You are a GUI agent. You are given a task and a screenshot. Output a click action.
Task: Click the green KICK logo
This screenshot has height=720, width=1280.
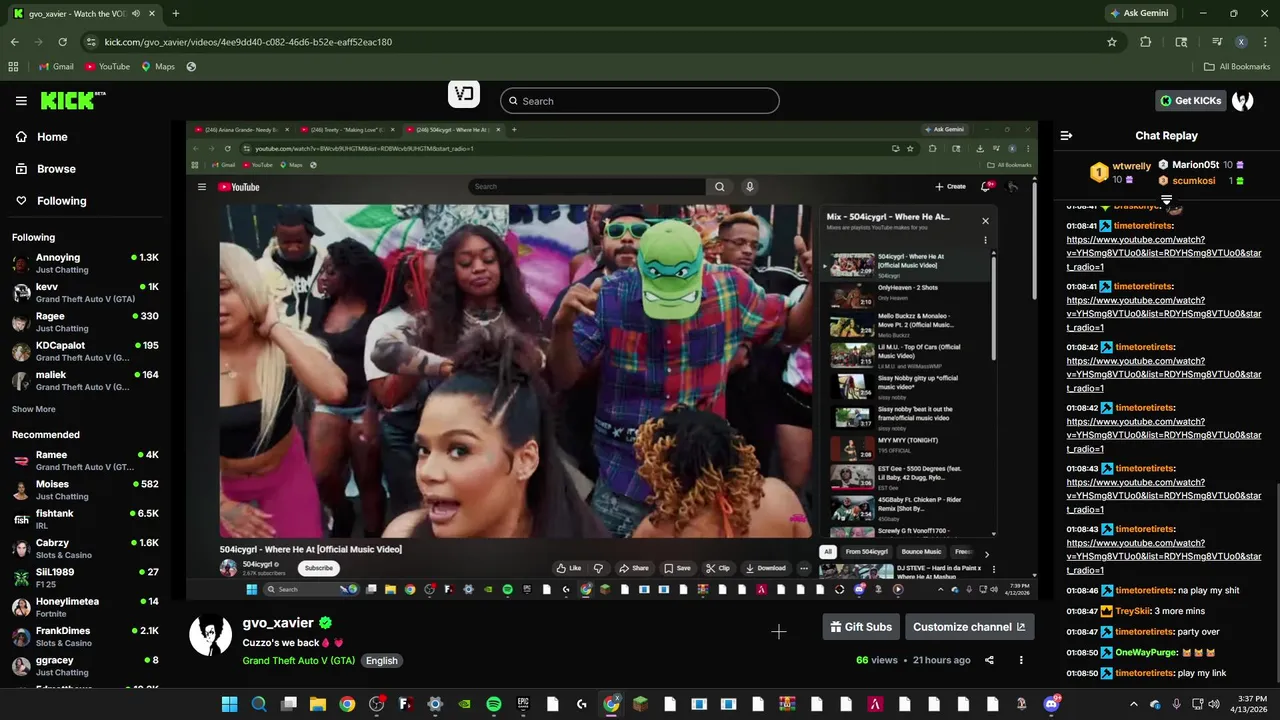pos(72,100)
